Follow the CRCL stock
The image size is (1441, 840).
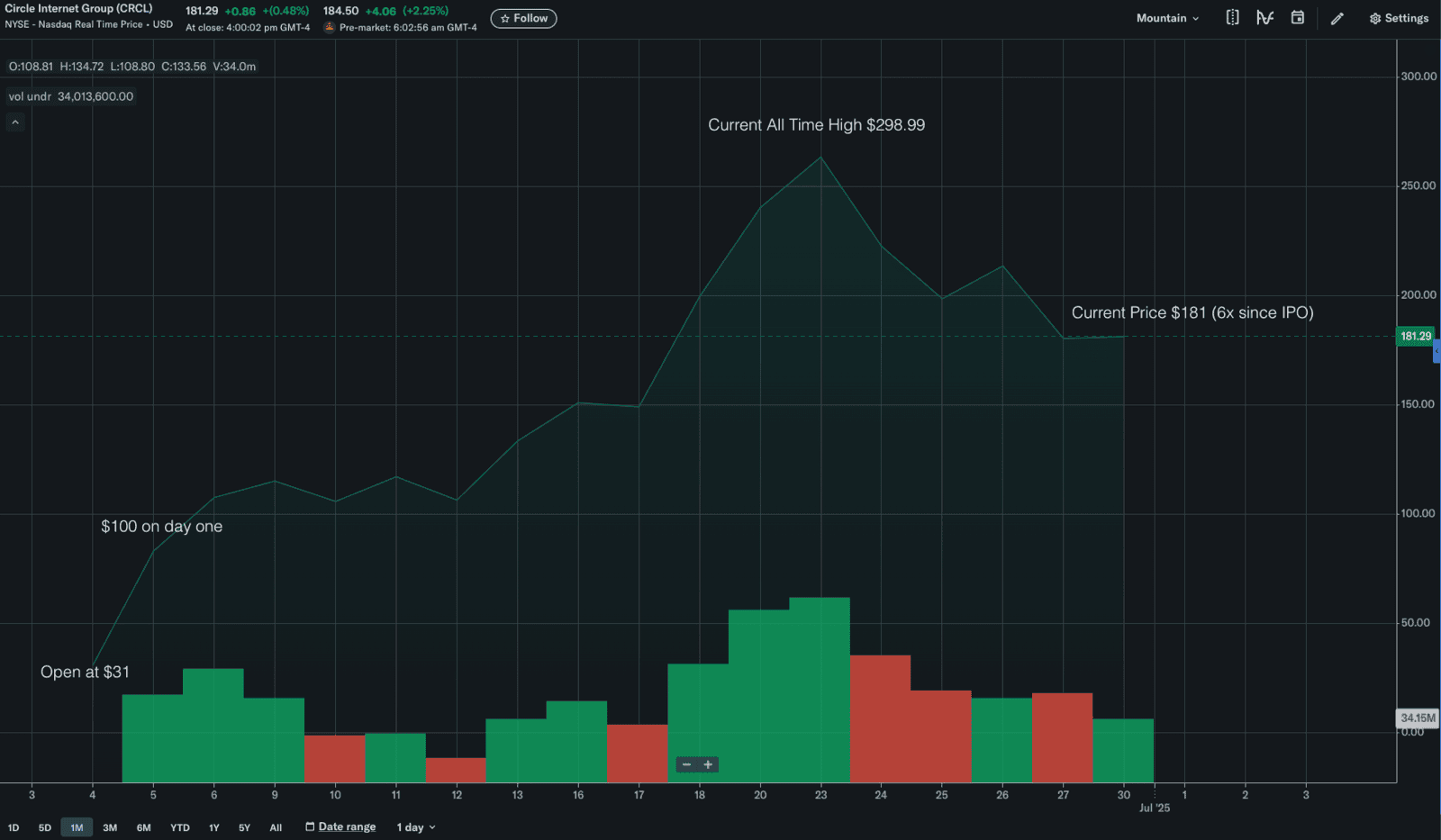(x=523, y=18)
